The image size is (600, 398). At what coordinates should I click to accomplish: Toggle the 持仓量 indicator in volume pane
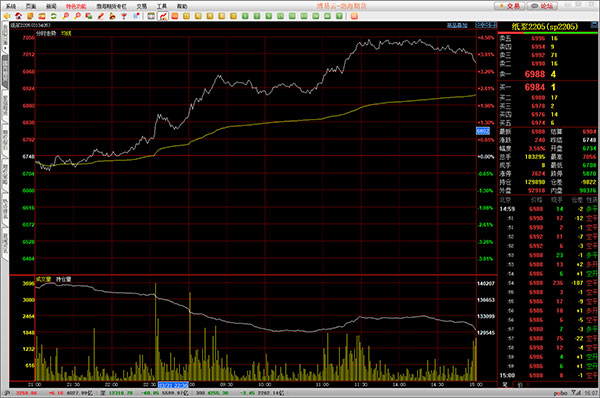[64, 279]
